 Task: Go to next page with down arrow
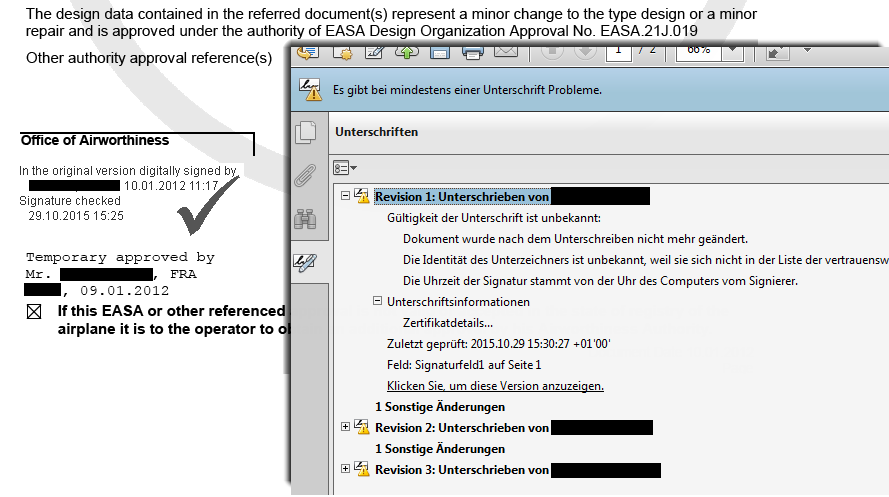tap(585, 52)
